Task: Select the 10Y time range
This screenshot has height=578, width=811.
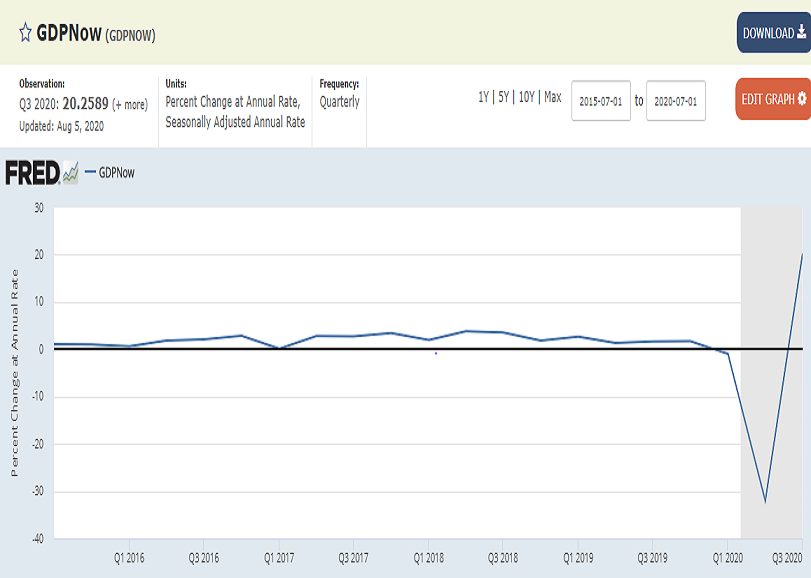Action: tap(526, 98)
